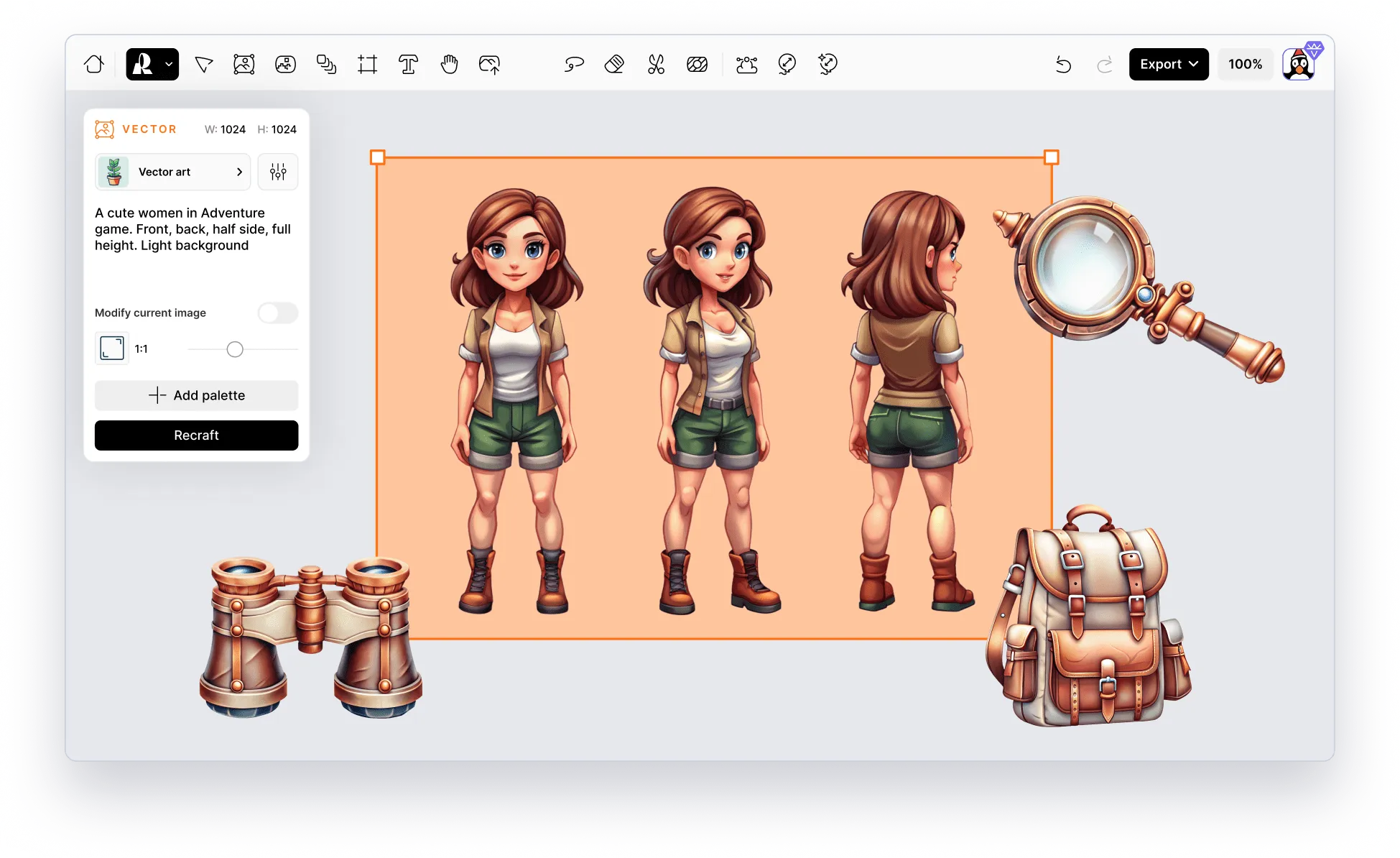Toggle Modify current image switch
The image size is (1400, 858).
point(278,313)
